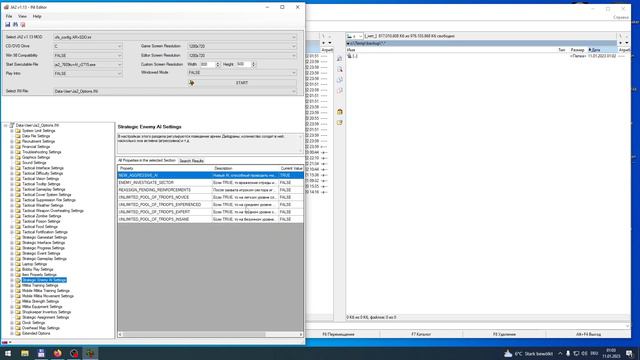Sort by Дата column in Total Commander

pos(602,50)
